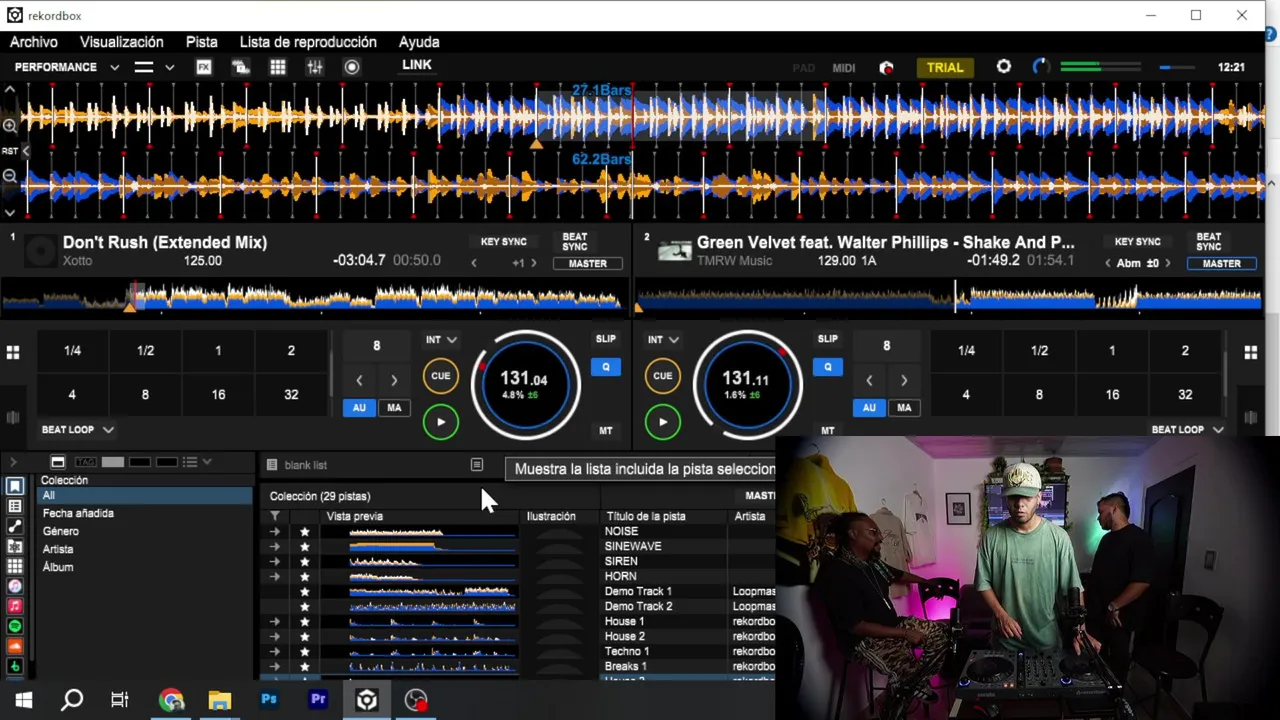The image size is (1280, 720).
Task: Click the track filter funnel icon
Action: [x=275, y=516]
